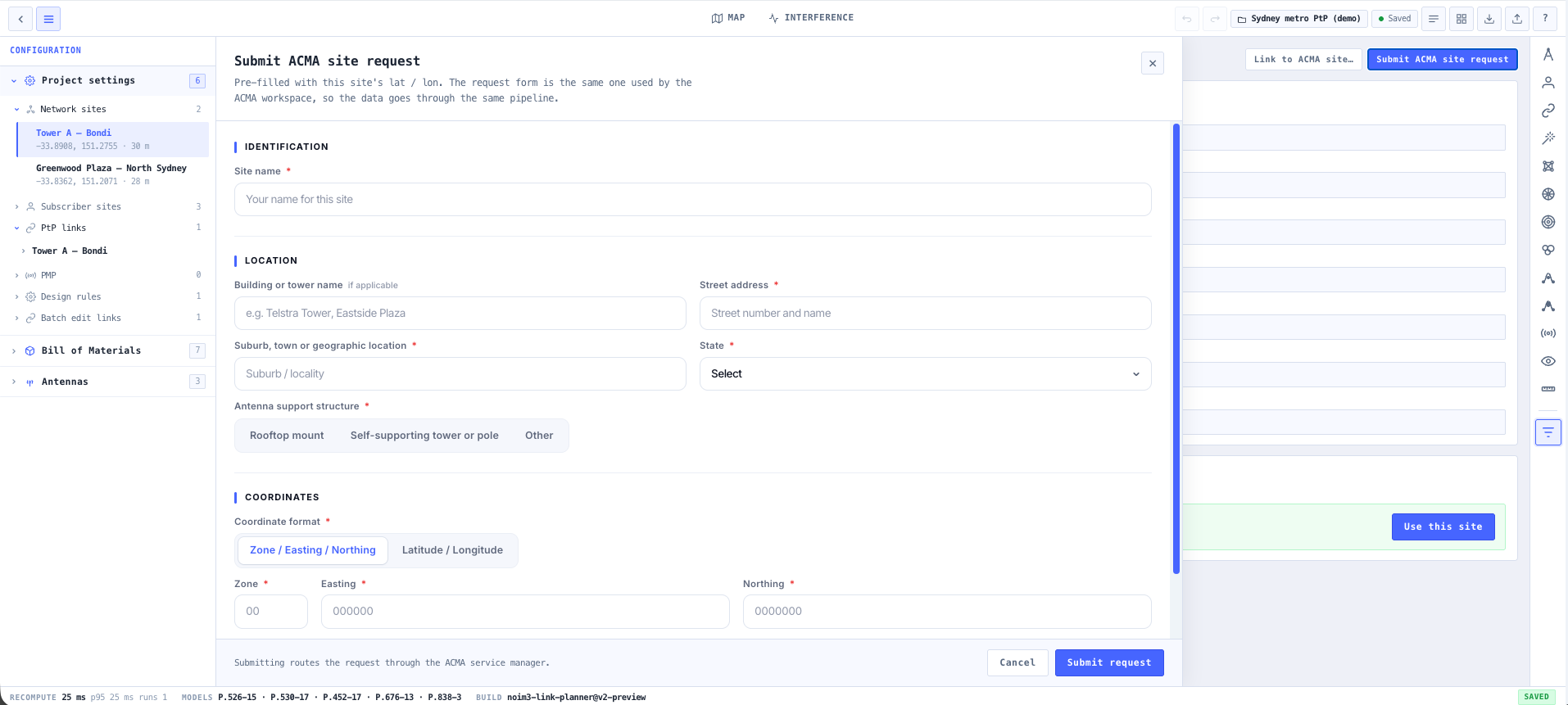
Task: Focus the Site name input field
Action: coord(693,200)
